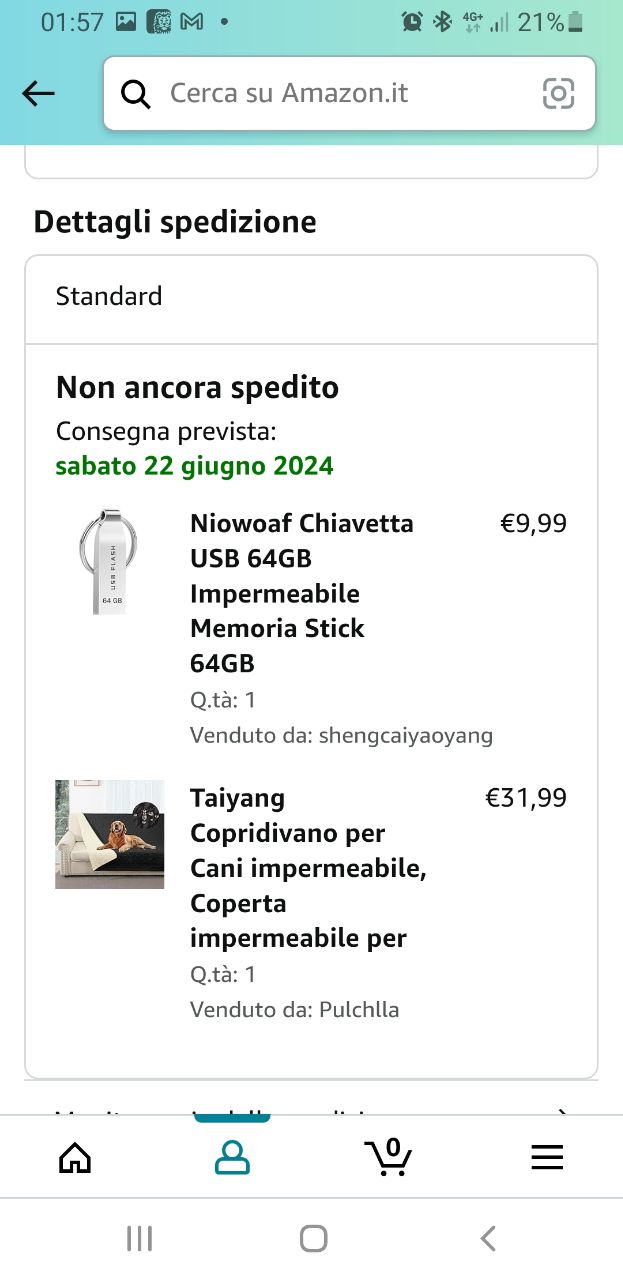
Task: Go to the Amazon home tab
Action: (x=75, y=1158)
